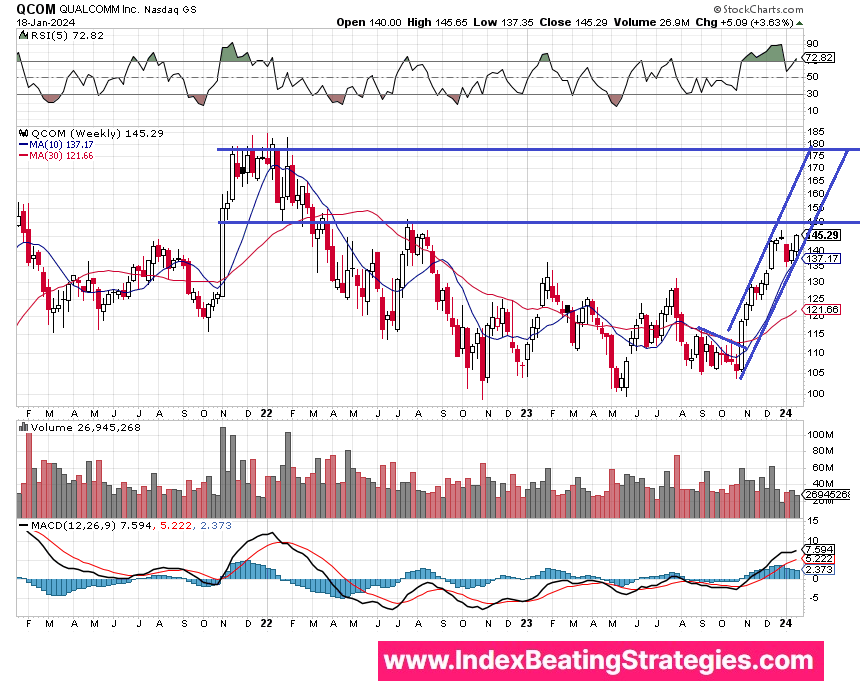Image resolution: width=860 pixels, height=696 pixels.
Task: Click the 125 price axis label
Action: coord(816,299)
